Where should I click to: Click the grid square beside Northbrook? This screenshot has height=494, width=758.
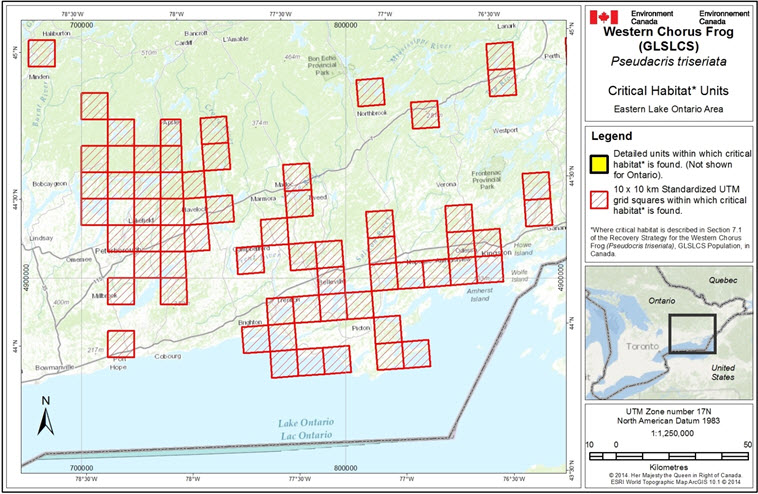click(x=371, y=92)
